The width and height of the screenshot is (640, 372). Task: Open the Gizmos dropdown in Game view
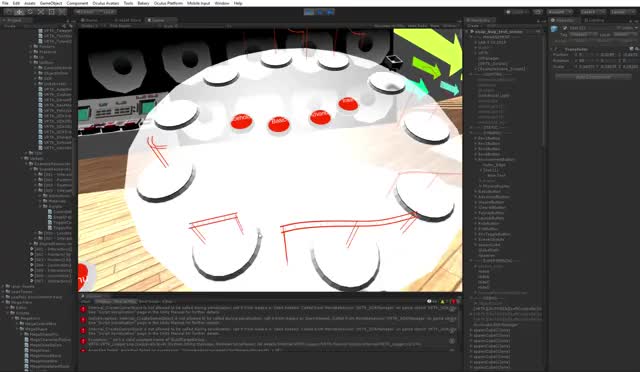click(450, 26)
